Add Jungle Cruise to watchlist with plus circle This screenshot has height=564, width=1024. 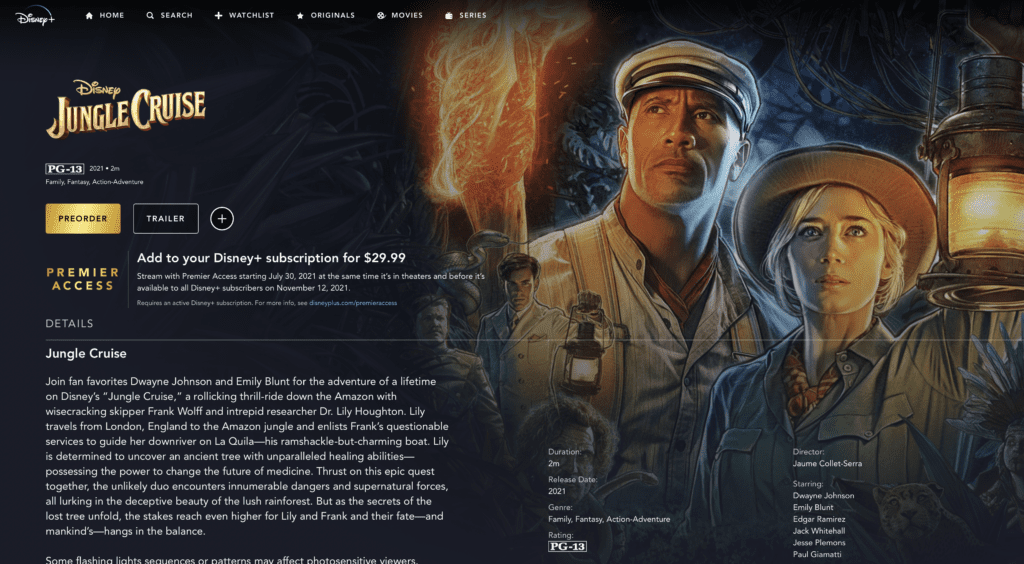pyautogui.click(x=222, y=219)
